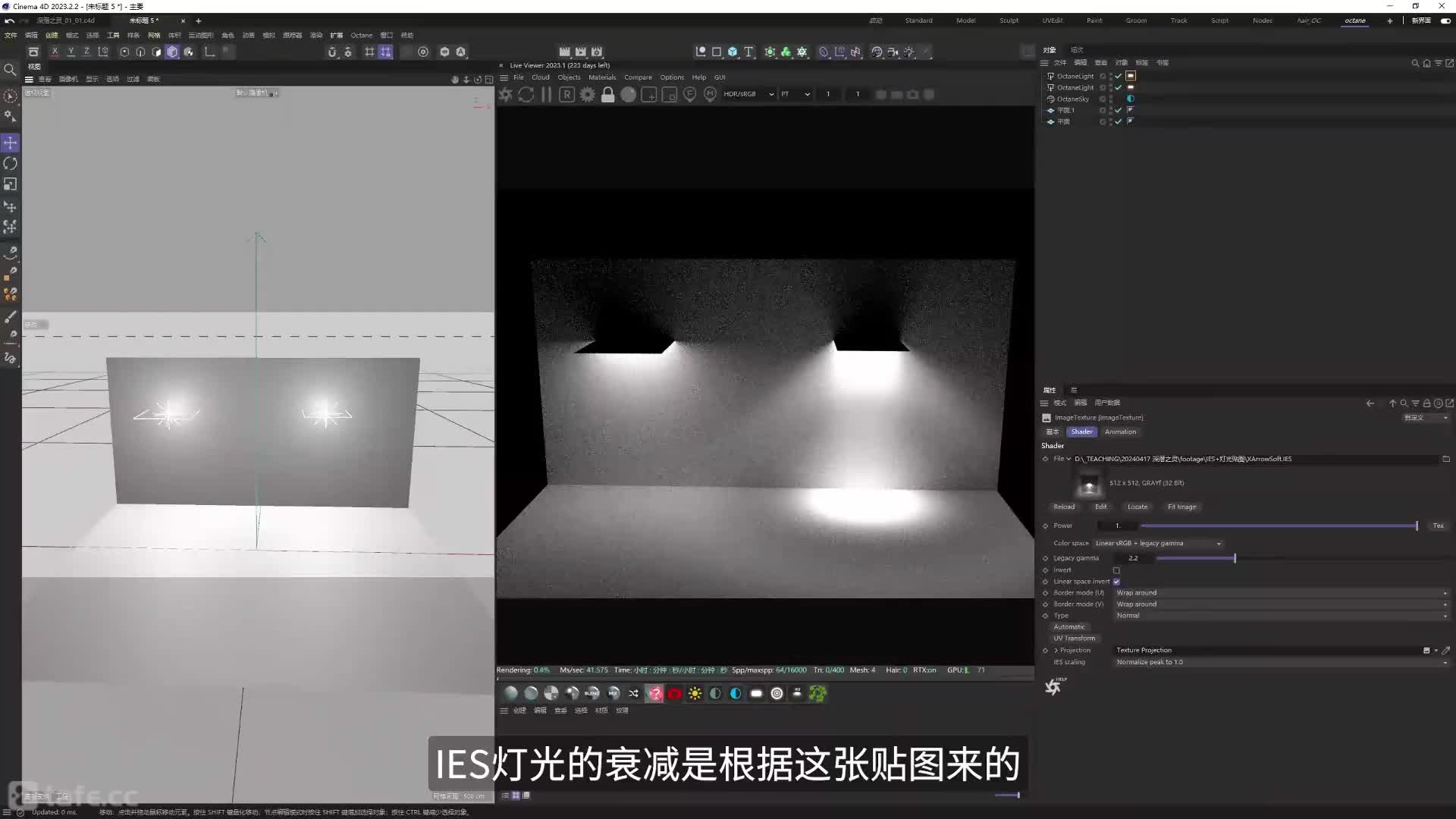The width and height of the screenshot is (1456, 819).
Task: Switch to Shader tab
Action: 1081,431
